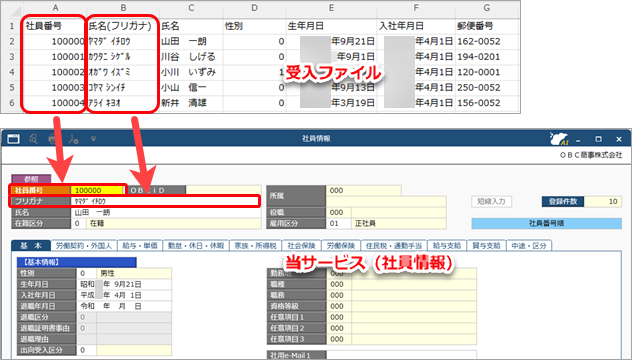
Task: Click cell containing 小川 いずみ
Action: point(191,72)
